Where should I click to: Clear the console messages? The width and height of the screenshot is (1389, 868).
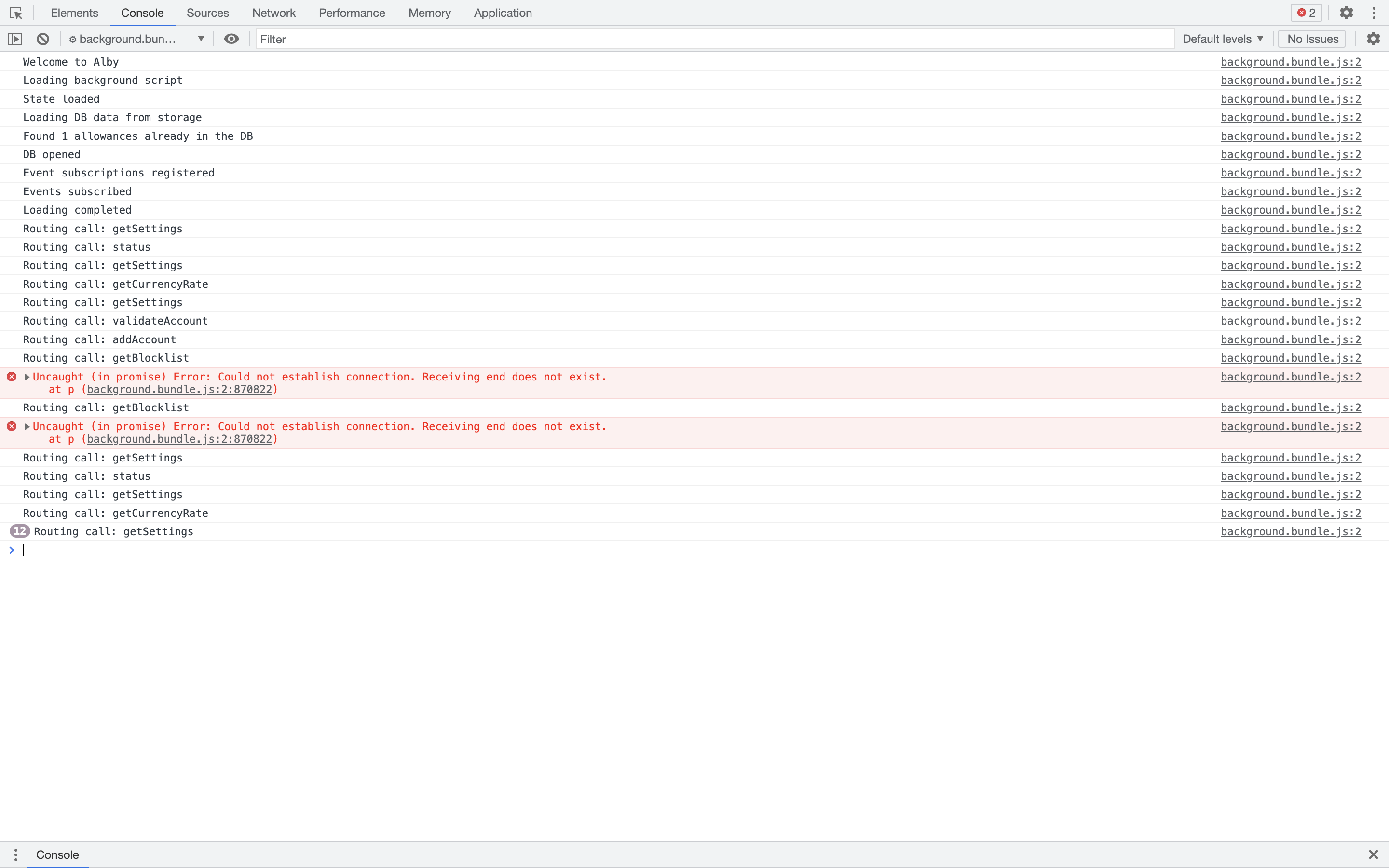43,39
